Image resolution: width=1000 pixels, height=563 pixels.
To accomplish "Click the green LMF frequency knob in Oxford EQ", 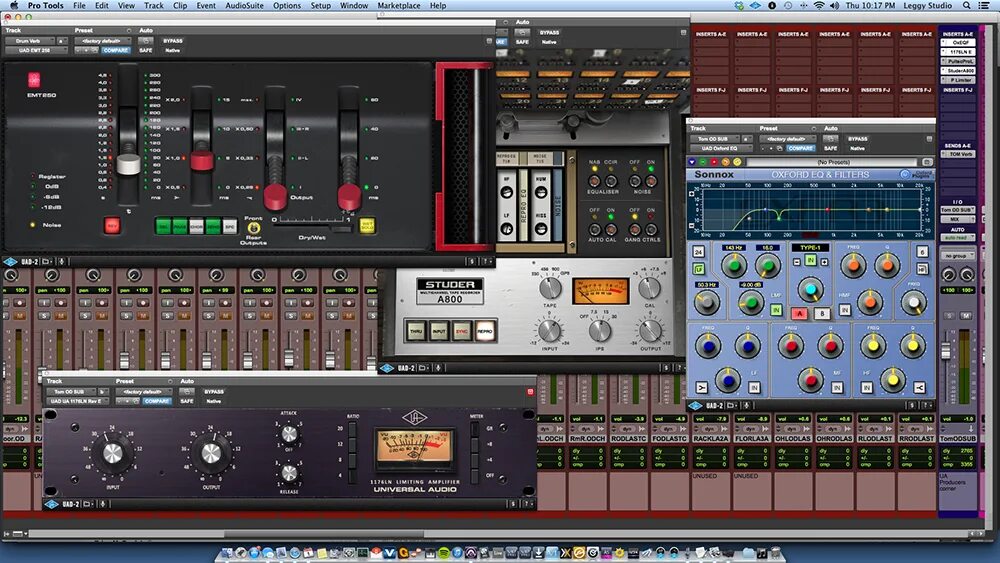I will (x=734, y=265).
